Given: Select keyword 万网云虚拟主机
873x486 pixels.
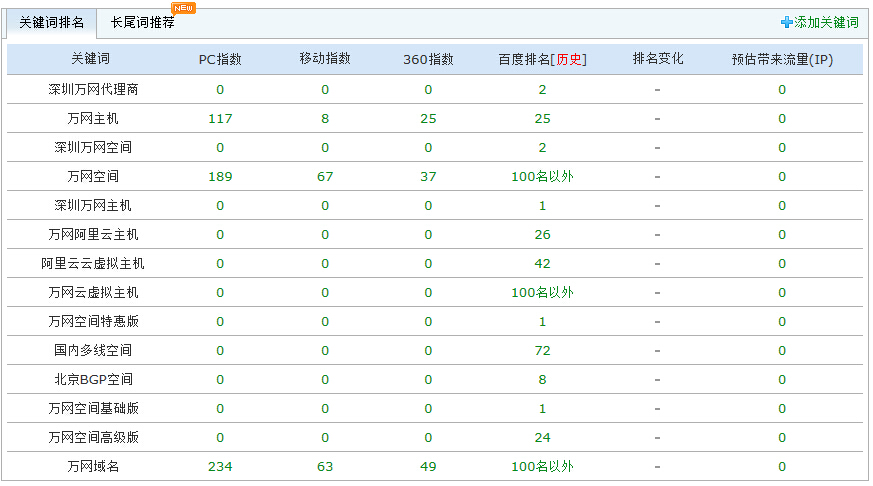Looking at the screenshot, I should [x=93, y=292].
